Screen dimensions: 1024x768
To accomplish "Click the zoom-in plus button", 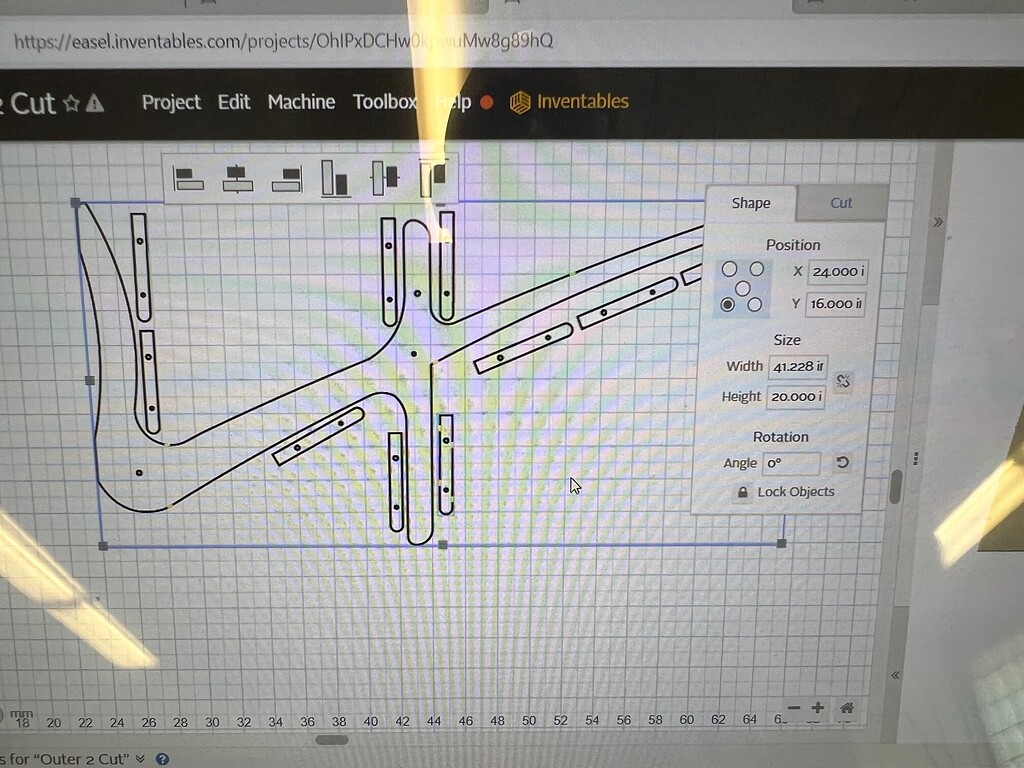I will [x=820, y=708].
